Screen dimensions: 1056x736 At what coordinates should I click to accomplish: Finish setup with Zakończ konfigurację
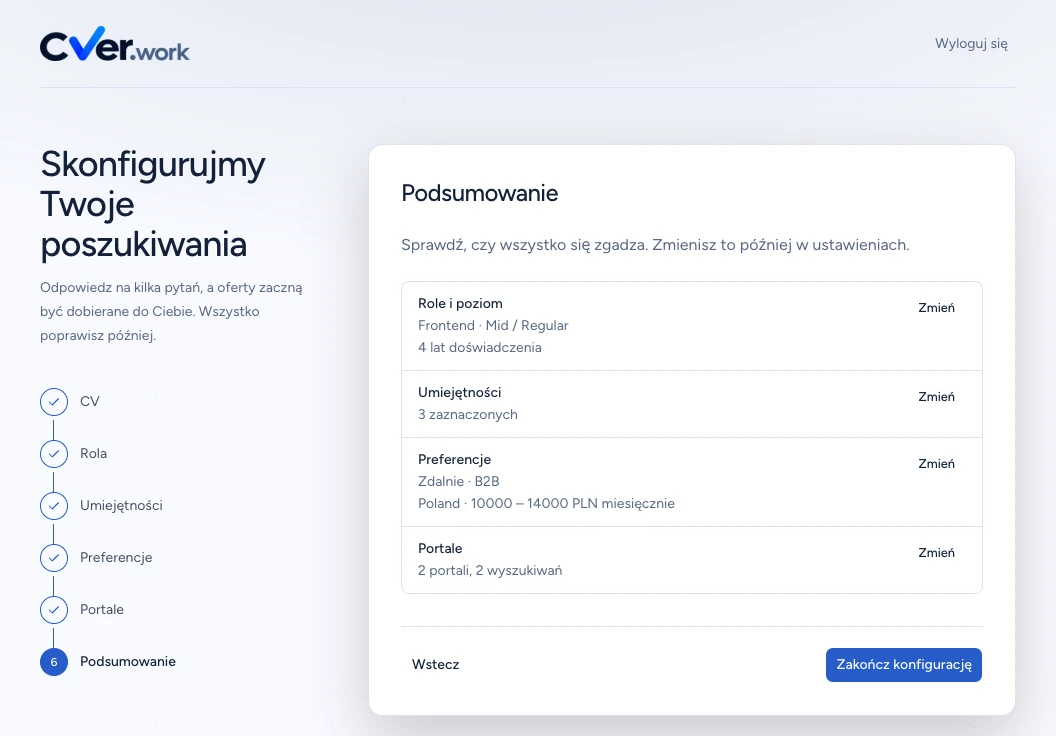pos(904,665)
